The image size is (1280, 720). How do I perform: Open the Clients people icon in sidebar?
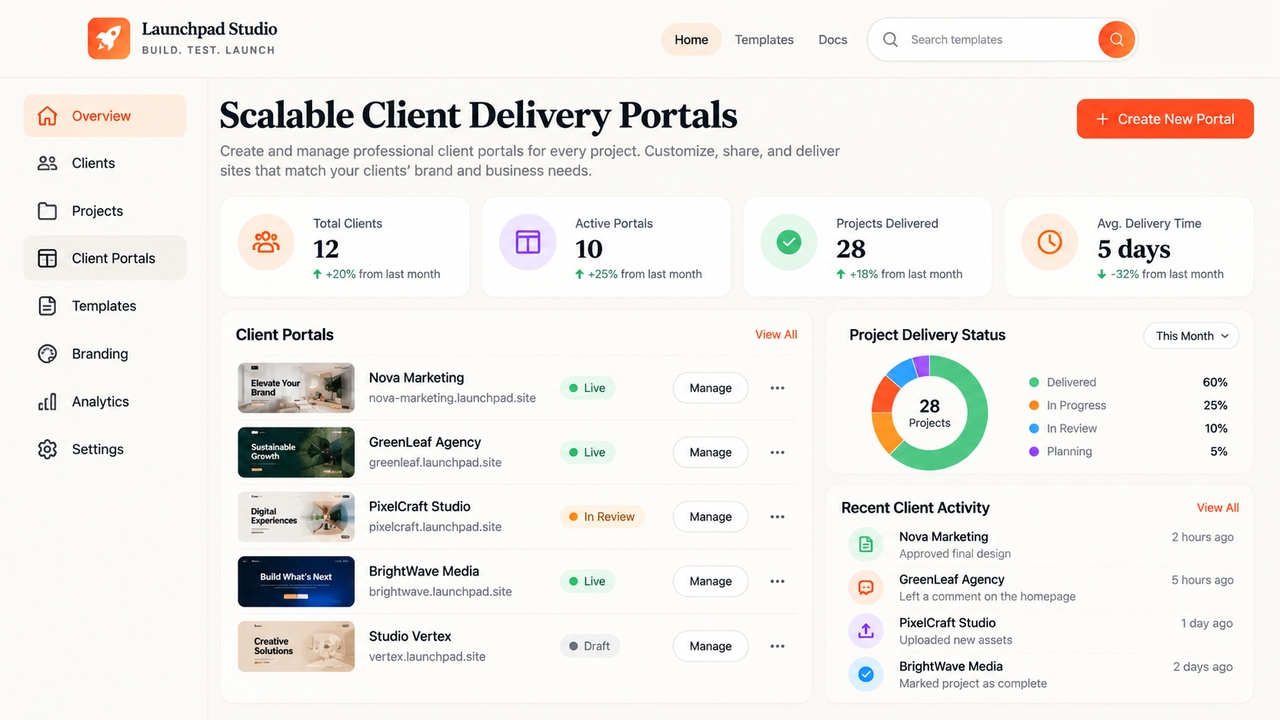(x=47, y=163)
